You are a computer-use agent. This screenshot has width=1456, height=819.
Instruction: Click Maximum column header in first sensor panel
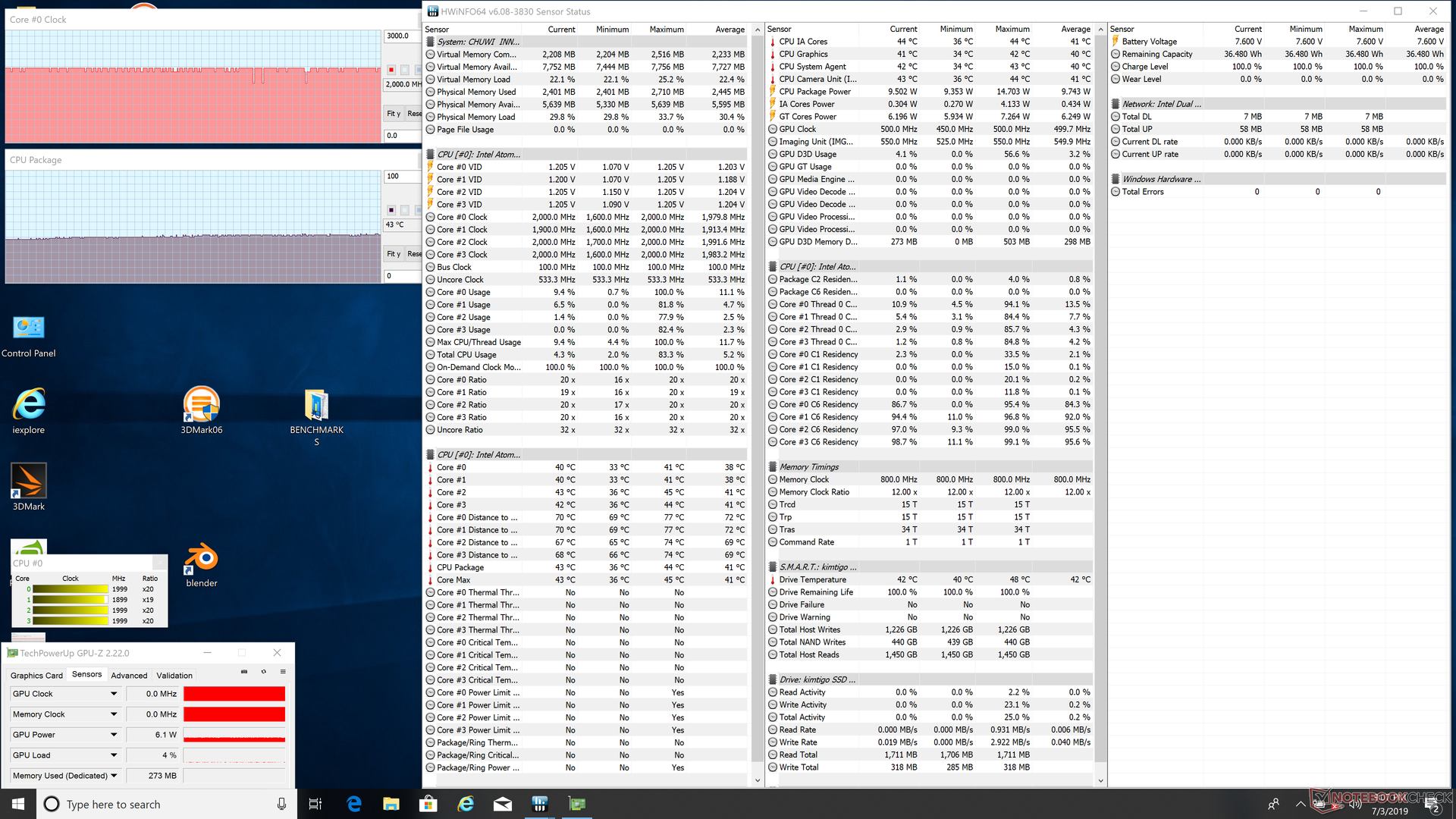[x=667, y=30]
